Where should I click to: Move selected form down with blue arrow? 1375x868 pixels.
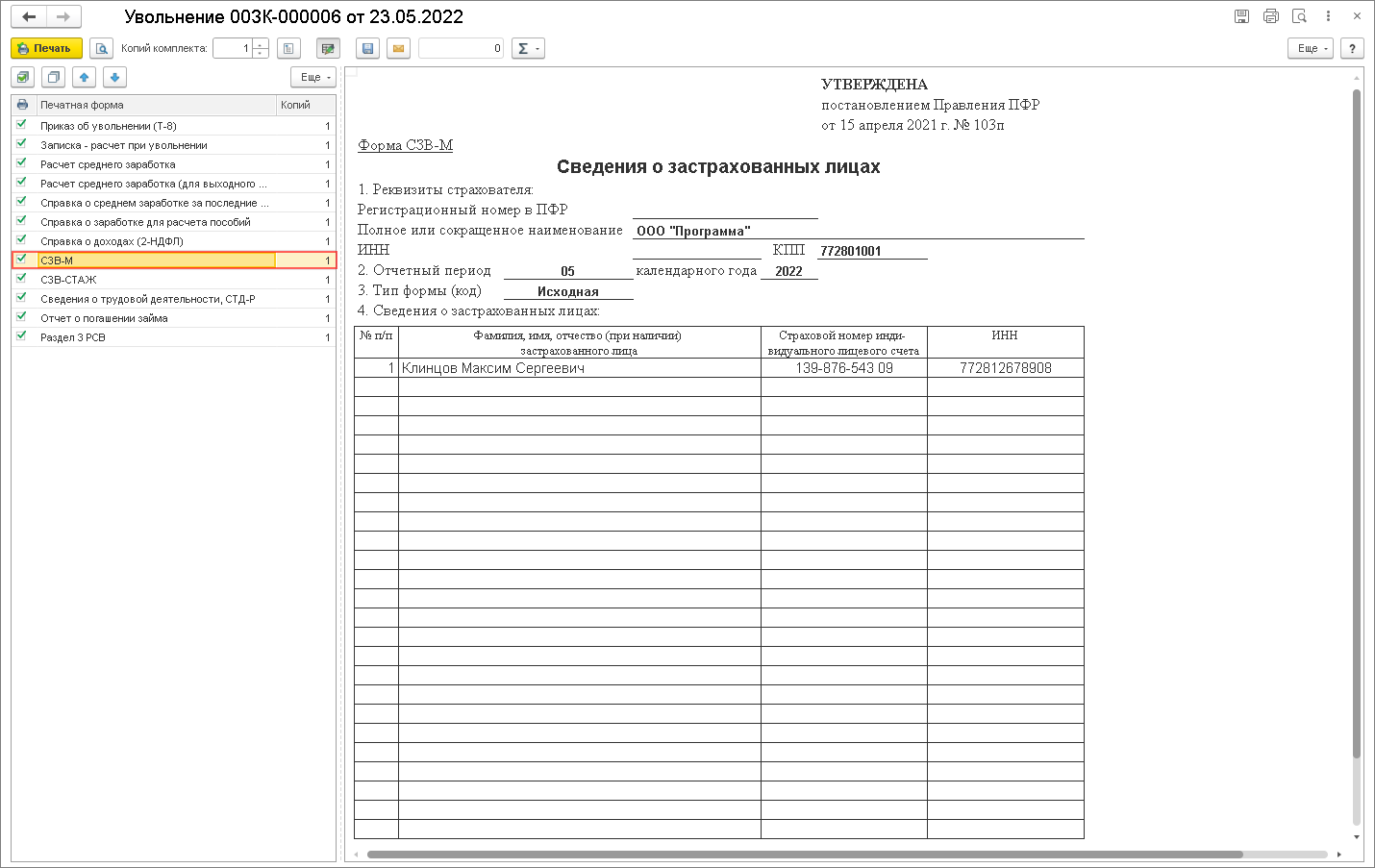[114, 77]
